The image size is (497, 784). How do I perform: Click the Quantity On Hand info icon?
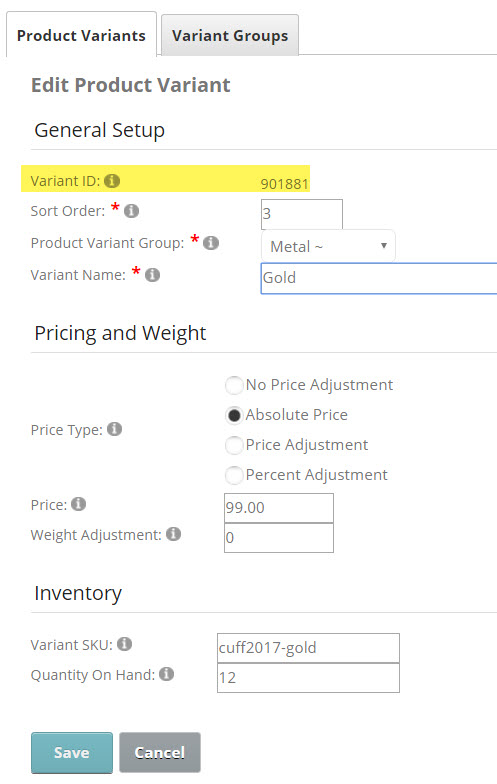[x=166, y=674]
